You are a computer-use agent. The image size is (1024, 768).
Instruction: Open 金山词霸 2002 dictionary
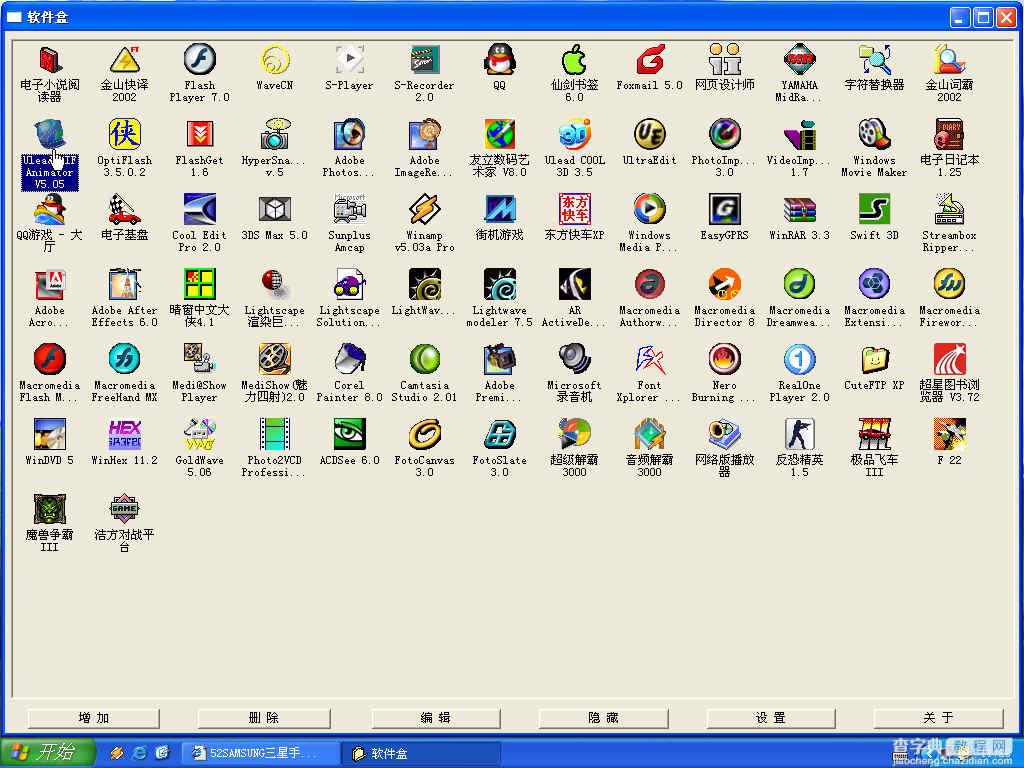point(950,60)
